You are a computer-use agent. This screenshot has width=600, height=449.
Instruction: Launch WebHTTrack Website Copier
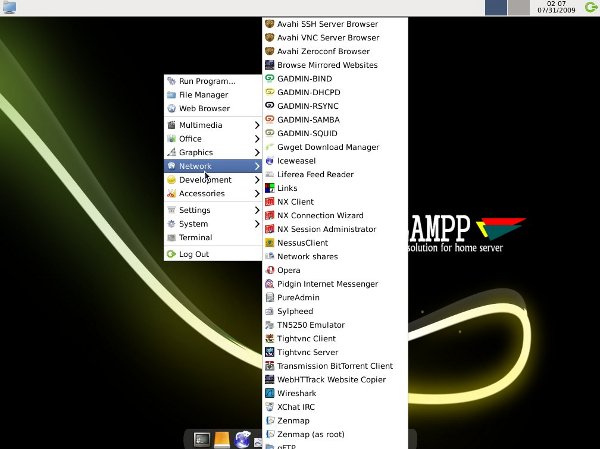335,380
